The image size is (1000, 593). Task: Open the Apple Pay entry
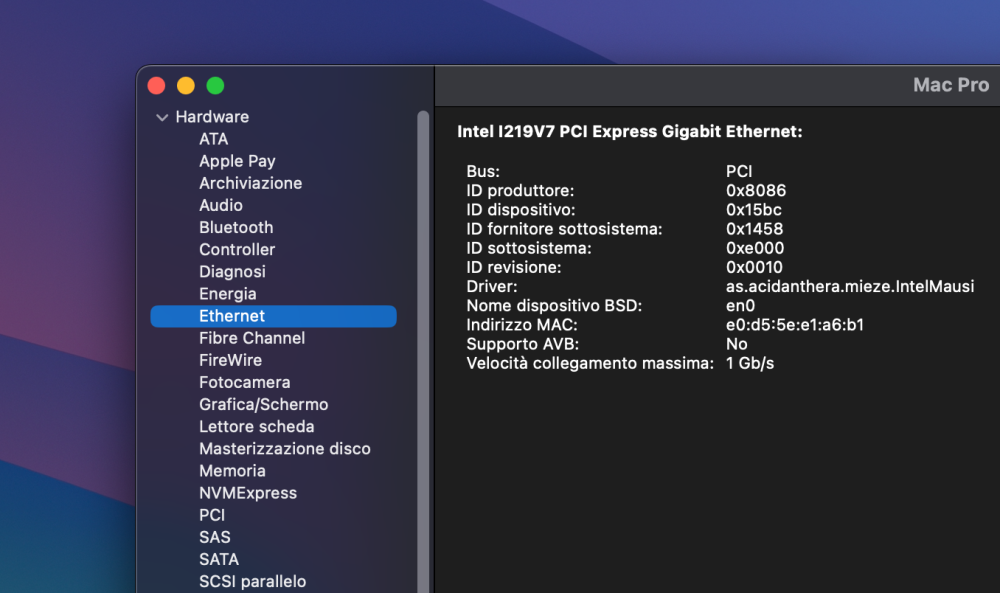[237, 161]
